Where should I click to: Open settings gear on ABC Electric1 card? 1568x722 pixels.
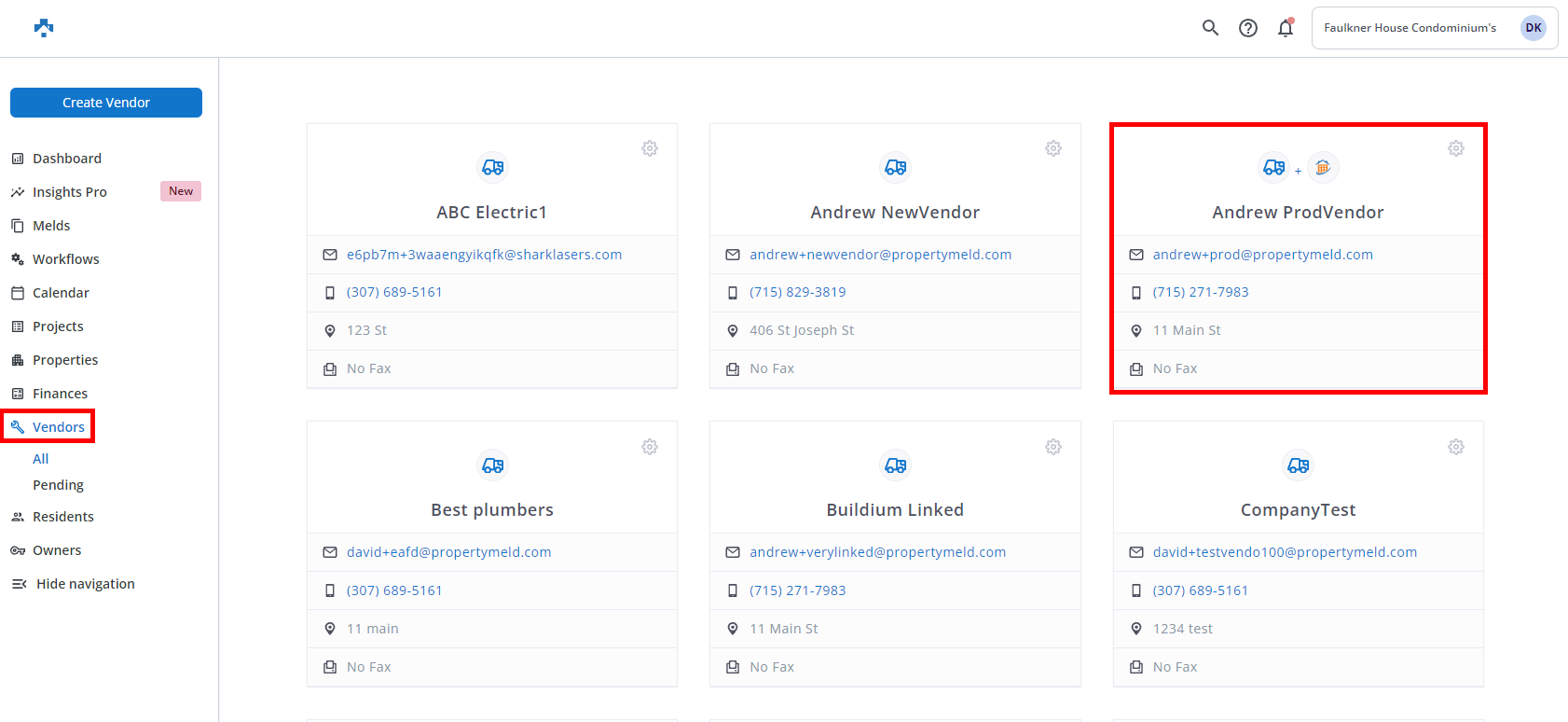click(x=650, y=148)
